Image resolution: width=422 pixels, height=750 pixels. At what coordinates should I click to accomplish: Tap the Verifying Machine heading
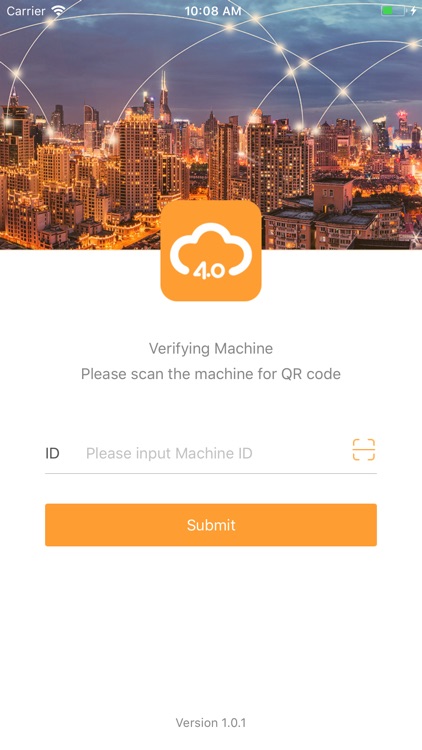pyautogui.click(x=211, y=348)
